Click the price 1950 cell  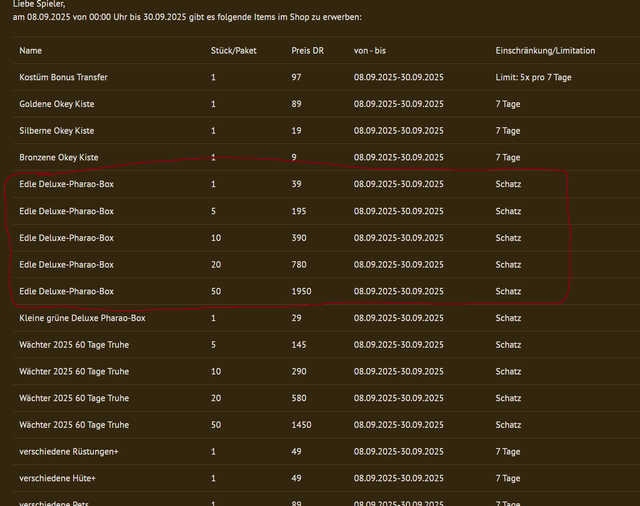[x=301, y=291]
